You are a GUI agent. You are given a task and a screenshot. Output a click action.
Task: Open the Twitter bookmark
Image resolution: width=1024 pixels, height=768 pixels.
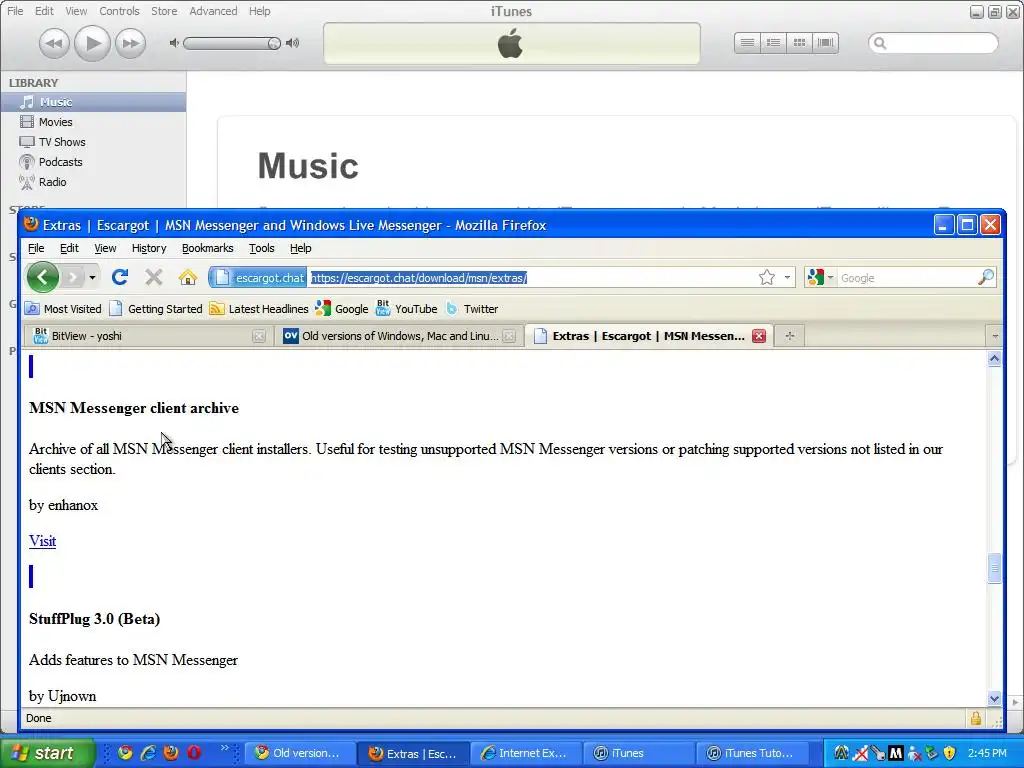[x=472, y=309]
